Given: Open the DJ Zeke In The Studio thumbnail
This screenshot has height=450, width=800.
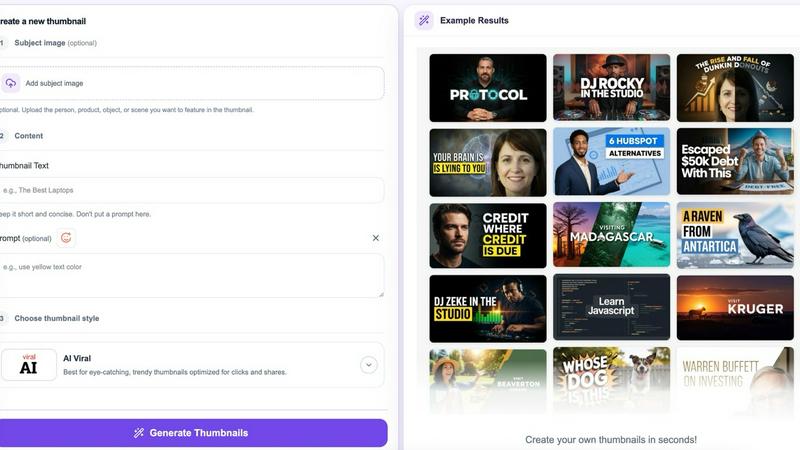Looking at the screenshot, I should [x=488, y=309].
